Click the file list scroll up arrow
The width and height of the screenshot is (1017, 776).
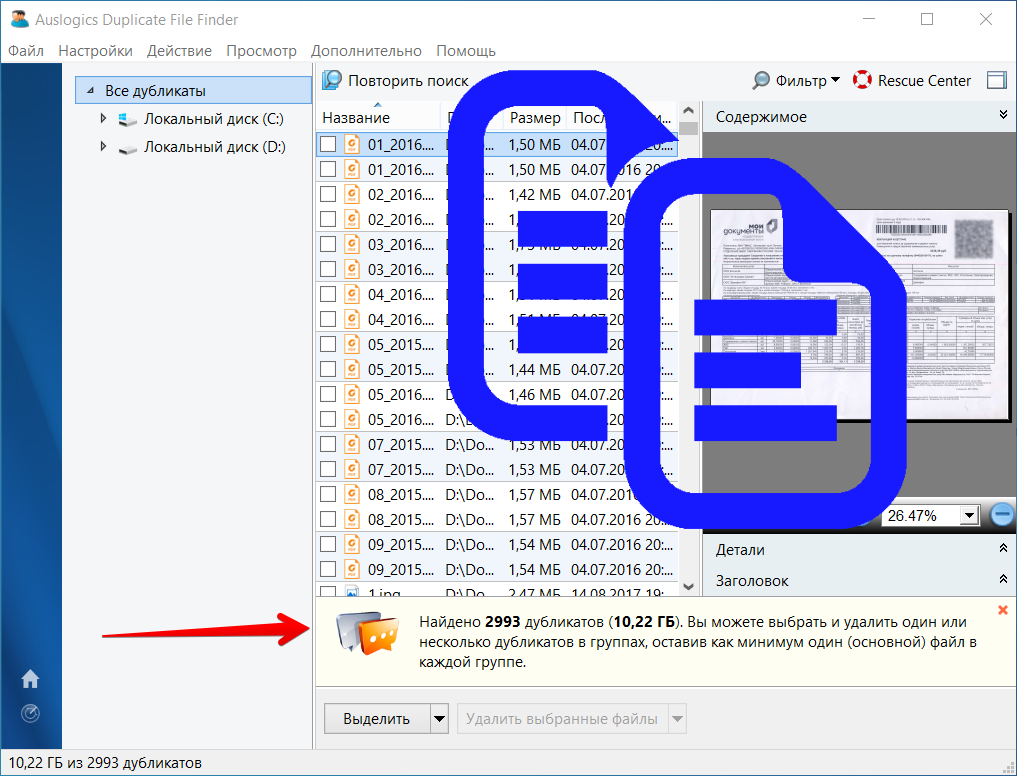click(689, 111)
